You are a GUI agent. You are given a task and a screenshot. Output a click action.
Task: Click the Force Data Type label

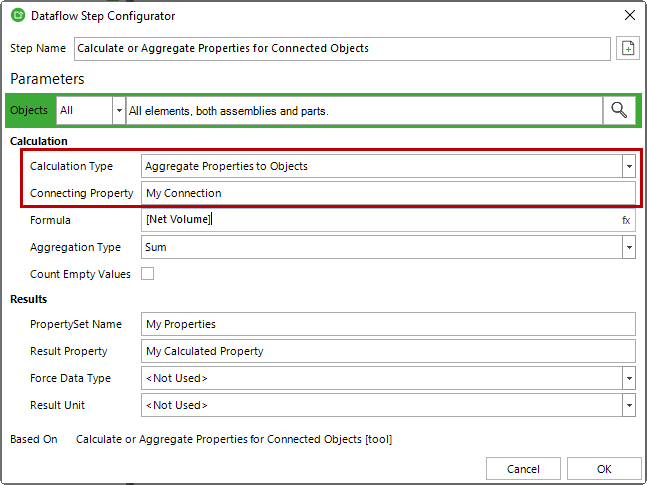pyautogui.click(x=71, y=378)
